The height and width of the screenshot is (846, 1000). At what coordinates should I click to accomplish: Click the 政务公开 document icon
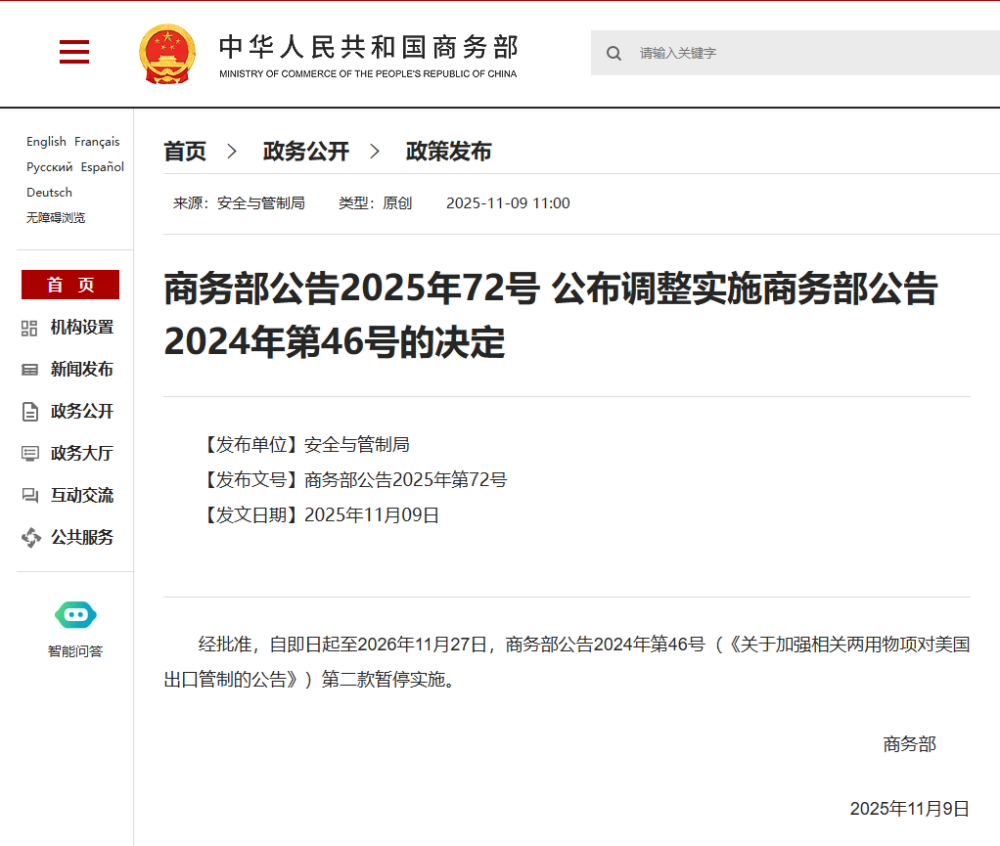point(30,412)
